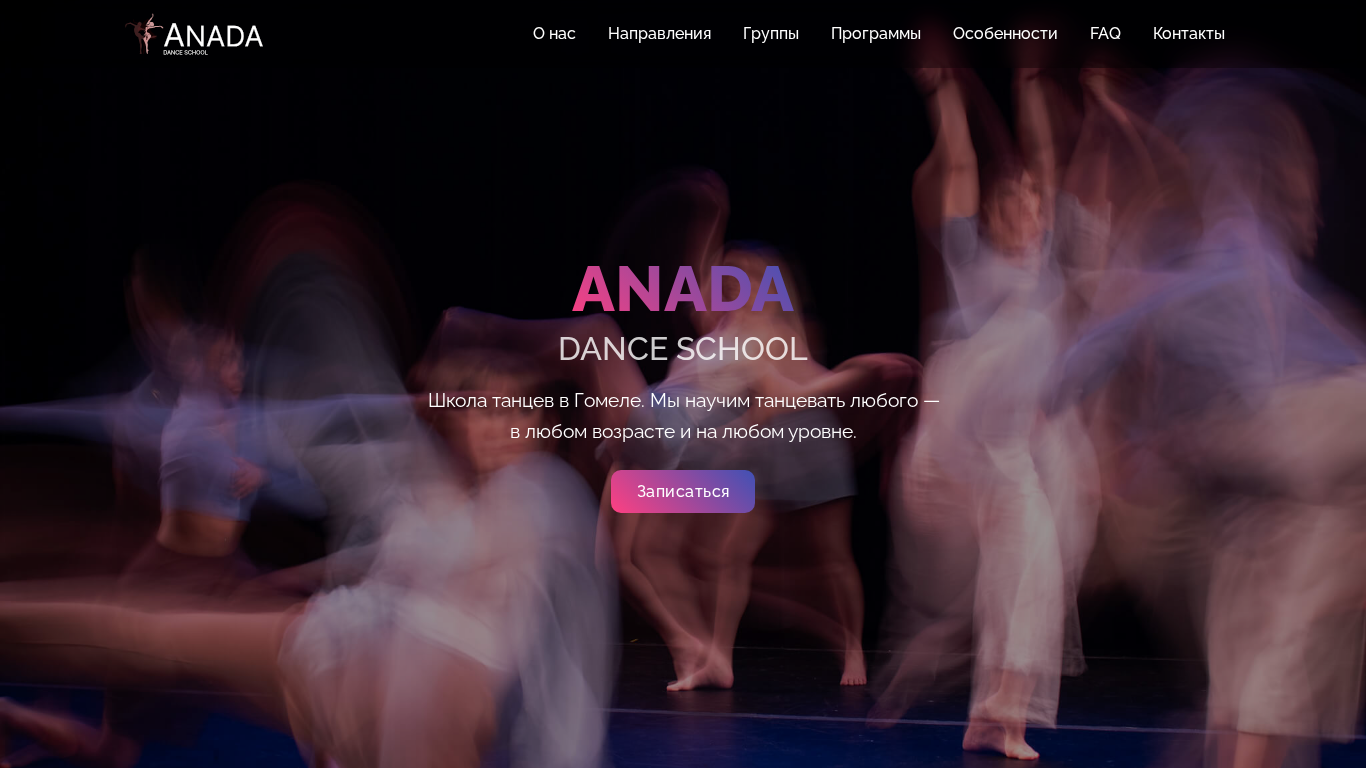Click the dancer figure icon in logo
The image size is (1366, 768).
pyautogui.click(x=145, y=33)
